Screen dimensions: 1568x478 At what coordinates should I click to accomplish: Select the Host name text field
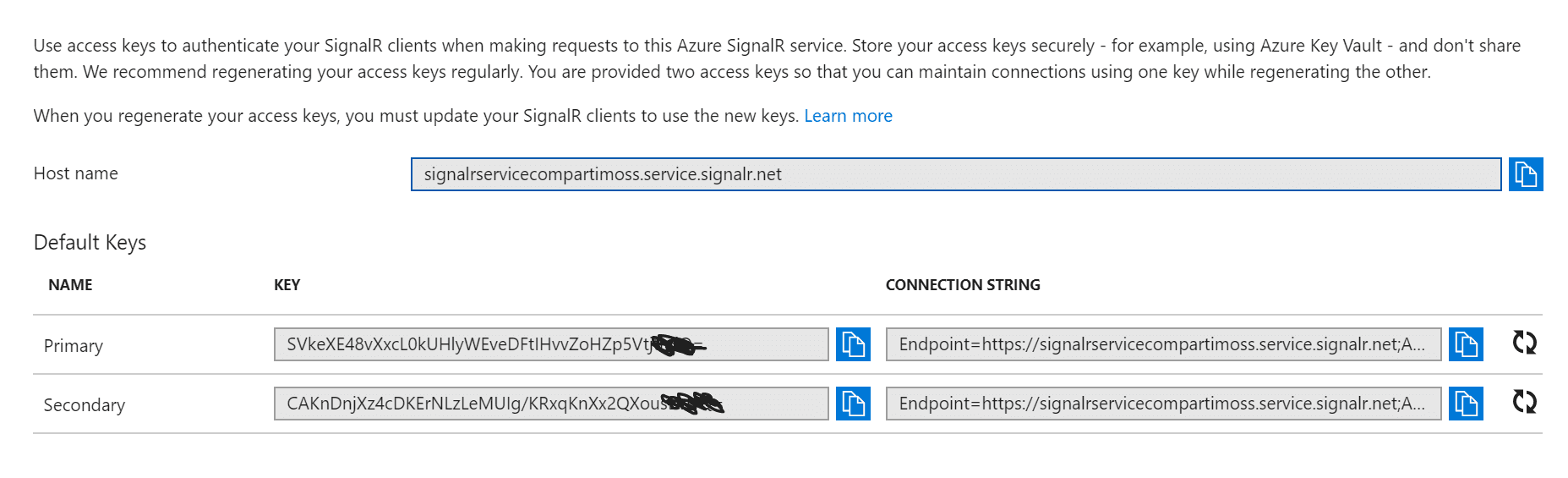tap(956, 174)
